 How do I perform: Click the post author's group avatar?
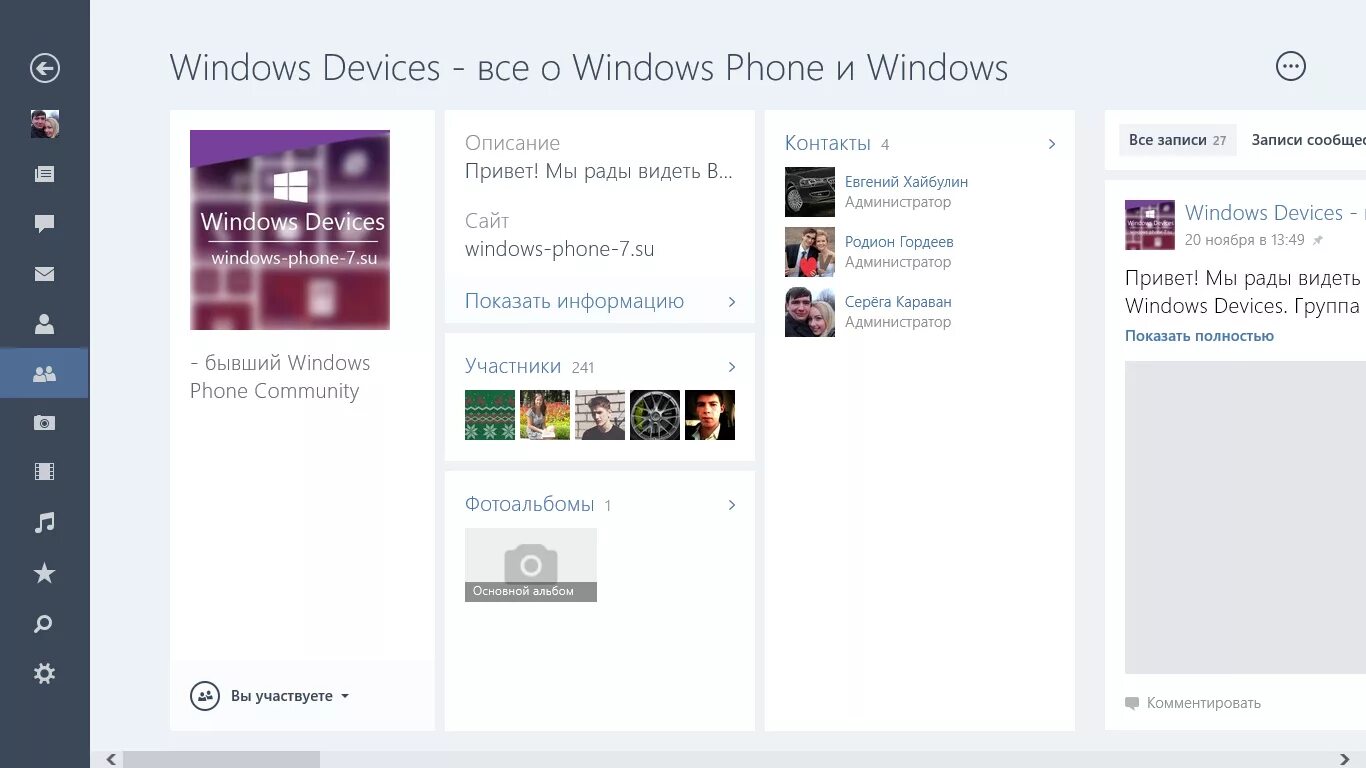(x=1150, y=225)
